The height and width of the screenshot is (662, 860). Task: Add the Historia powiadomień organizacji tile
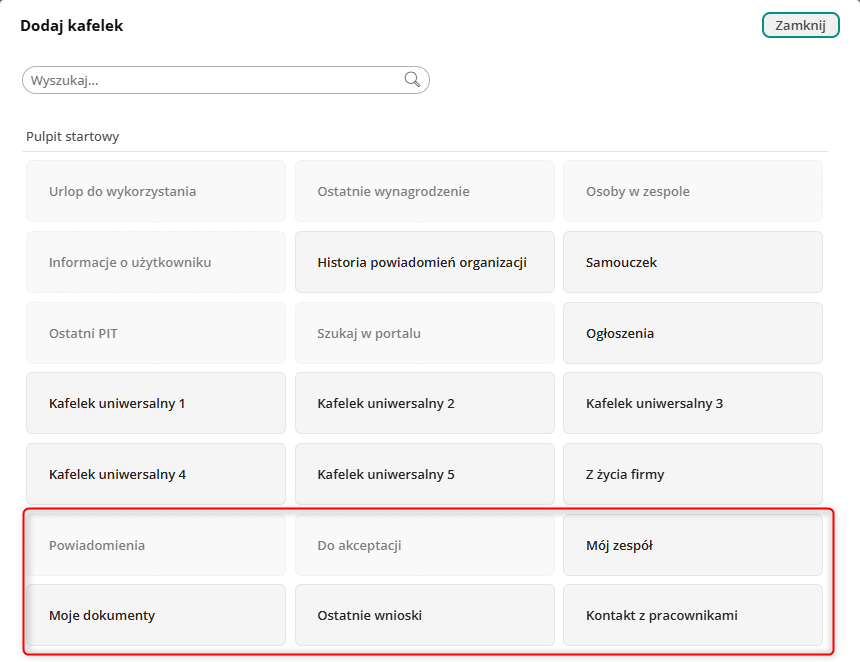coord(424,262)
